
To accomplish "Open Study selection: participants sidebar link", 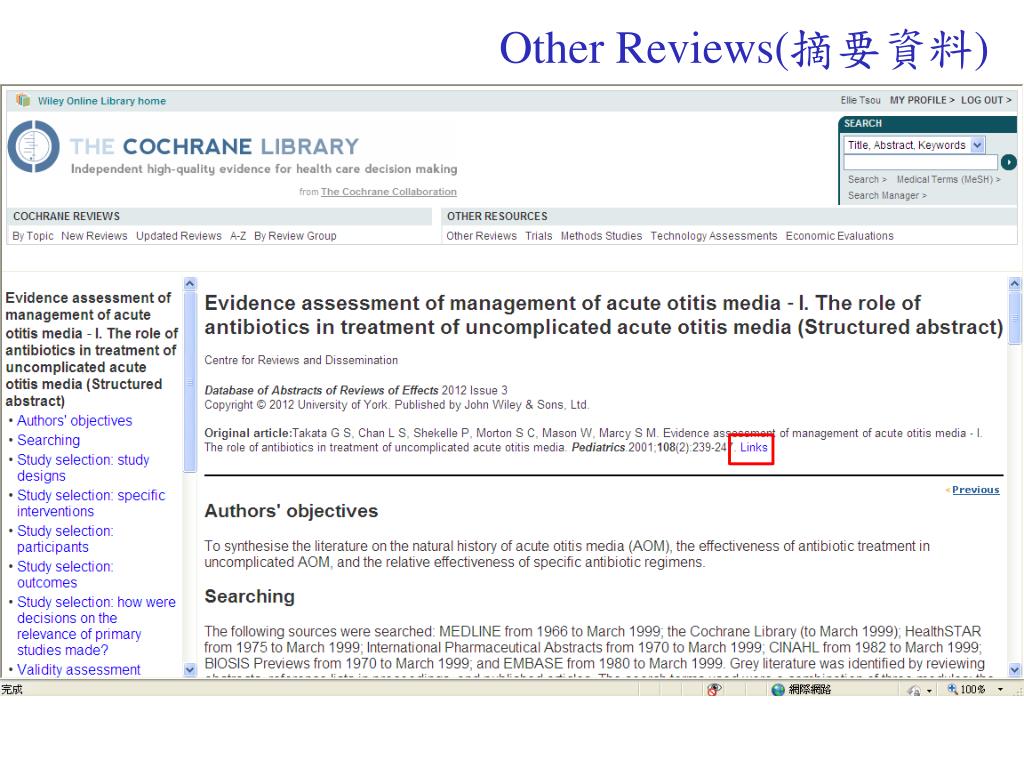I will click(x=65, y=539).
